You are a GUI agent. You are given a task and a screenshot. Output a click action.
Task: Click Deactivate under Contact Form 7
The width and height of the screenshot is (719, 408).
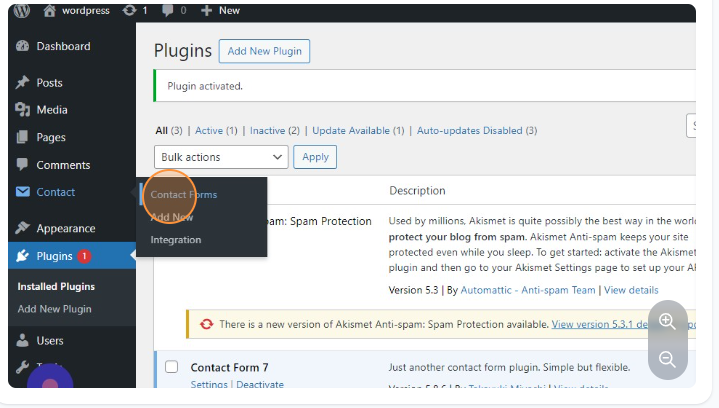260,385
